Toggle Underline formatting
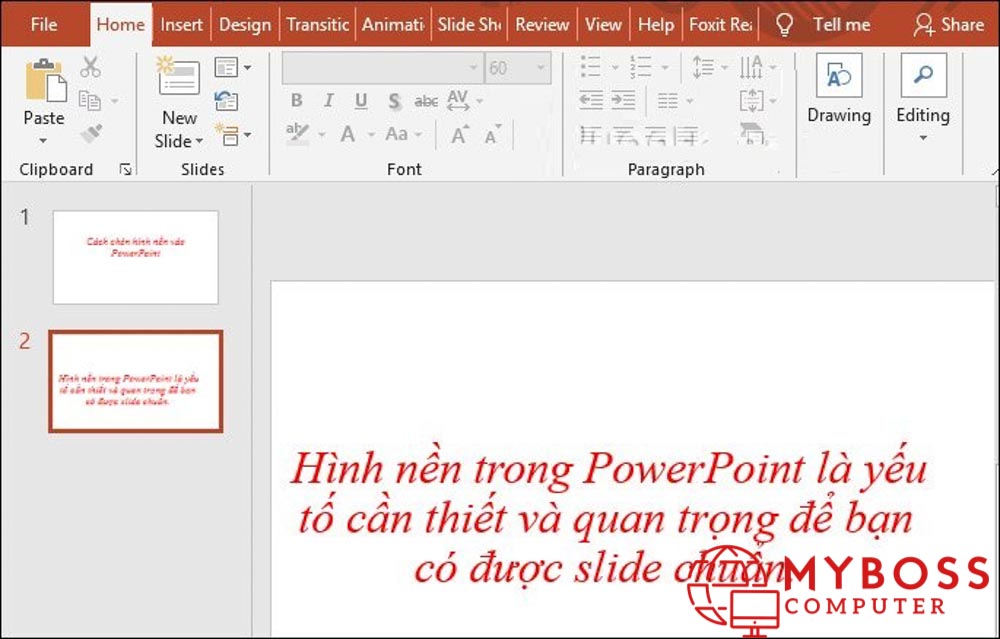This screenshot has height=639, width=1000. point(361,101)
